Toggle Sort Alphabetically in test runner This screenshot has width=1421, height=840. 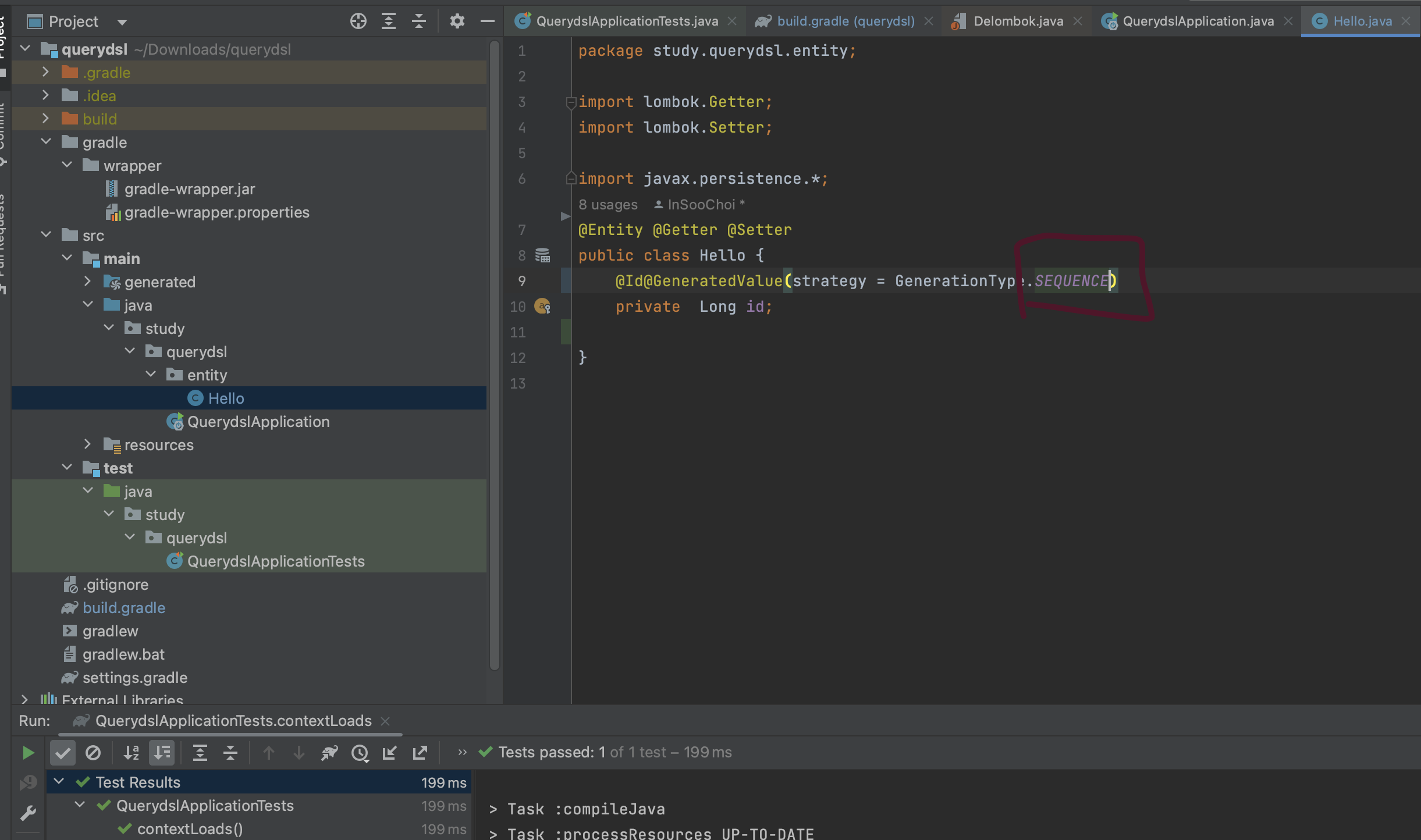click(132, 753)
